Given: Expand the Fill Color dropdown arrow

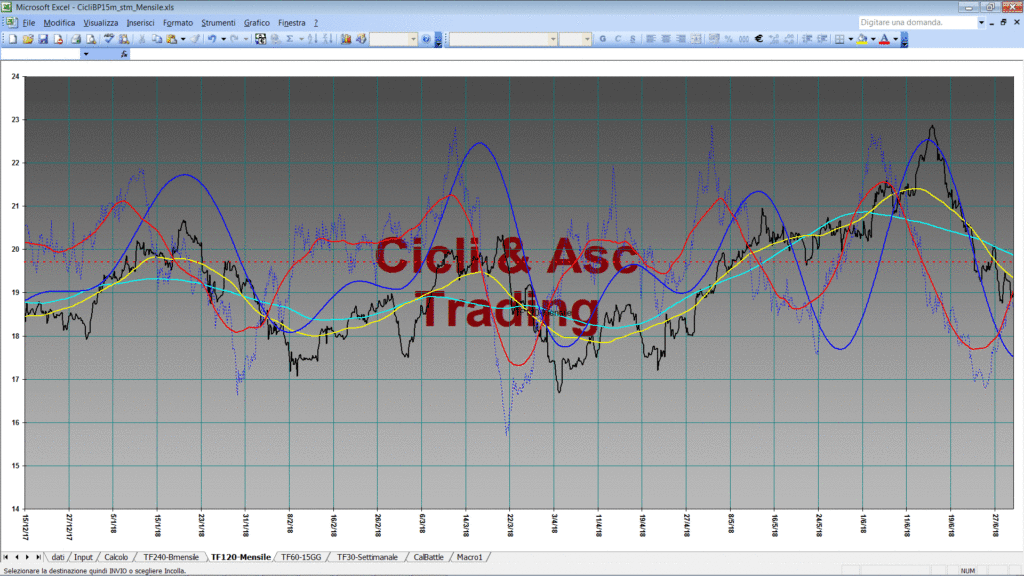Looking at the screenshot, I should tap(873, 39).
